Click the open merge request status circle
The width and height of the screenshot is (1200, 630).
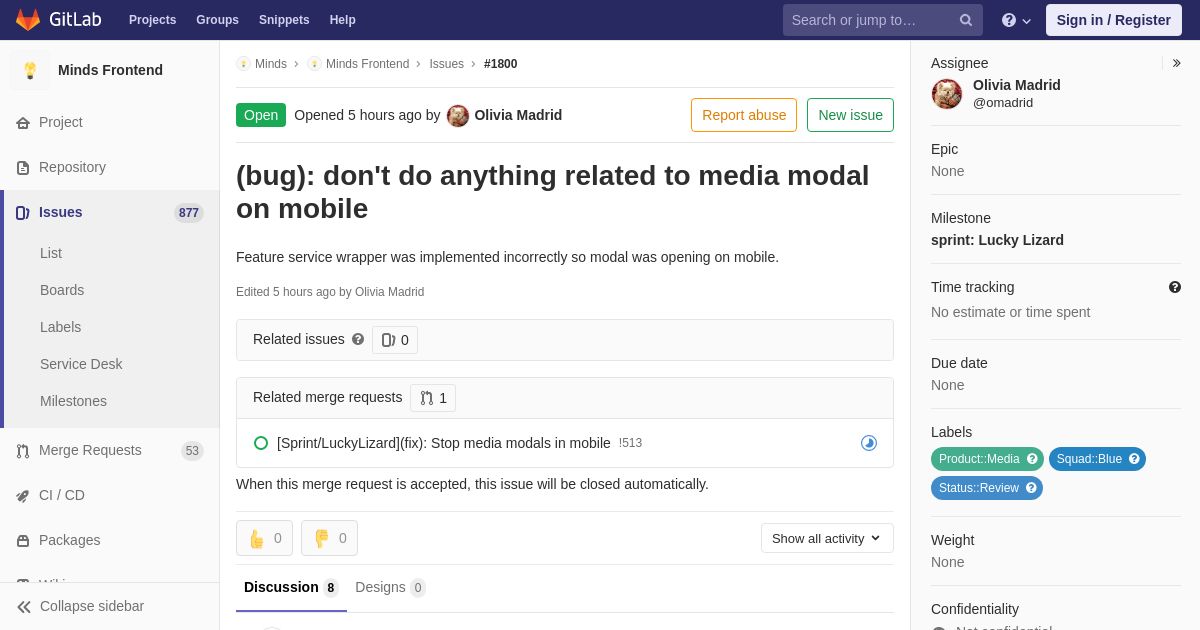(x=261, y=443)
